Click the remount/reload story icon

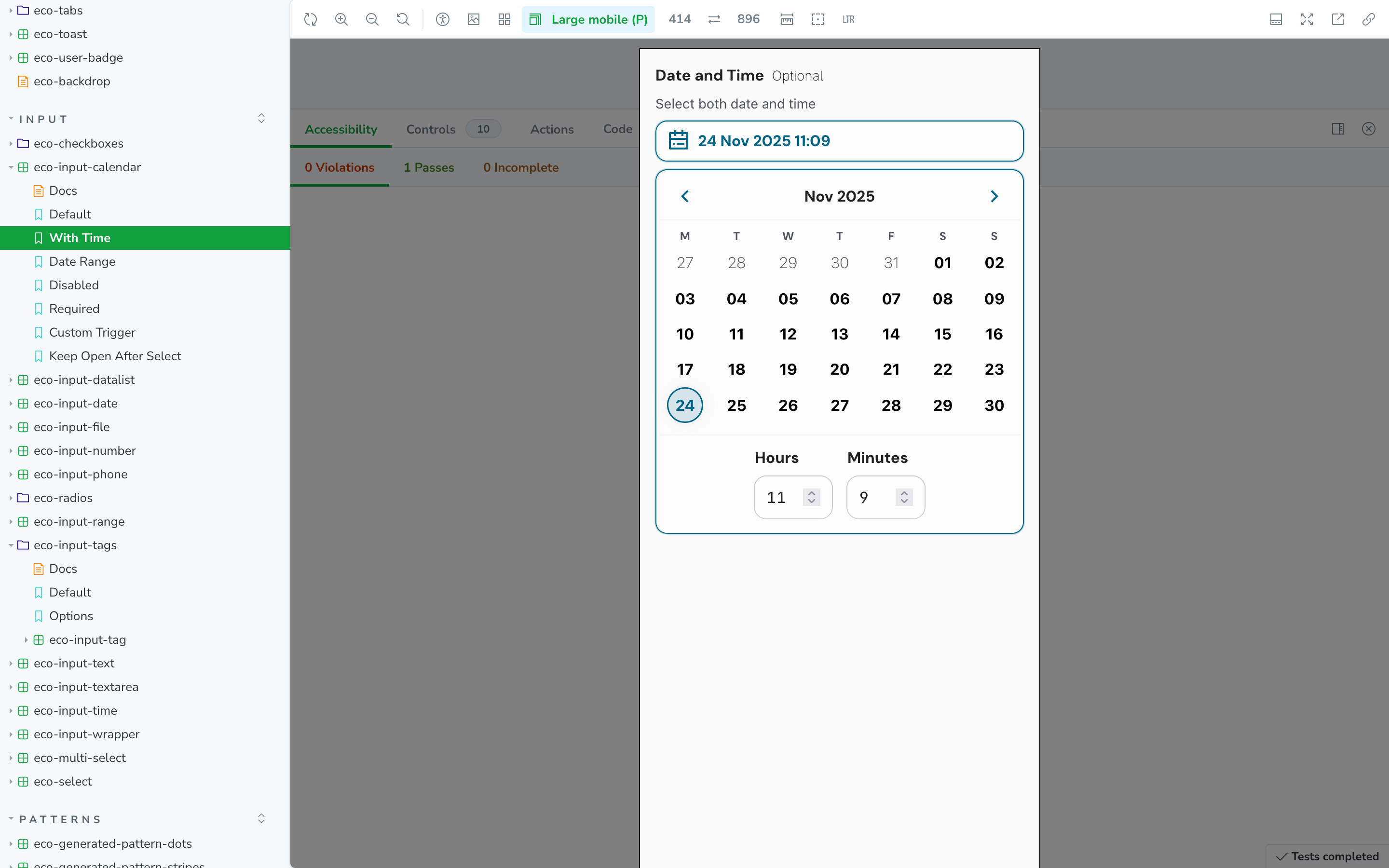coord(311,19)
